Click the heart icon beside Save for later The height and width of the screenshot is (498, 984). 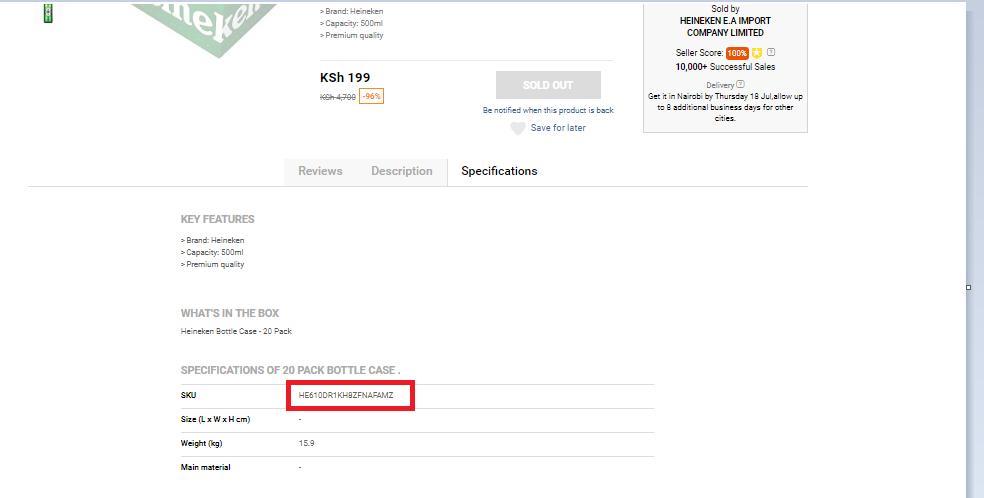tap(517, 128)
